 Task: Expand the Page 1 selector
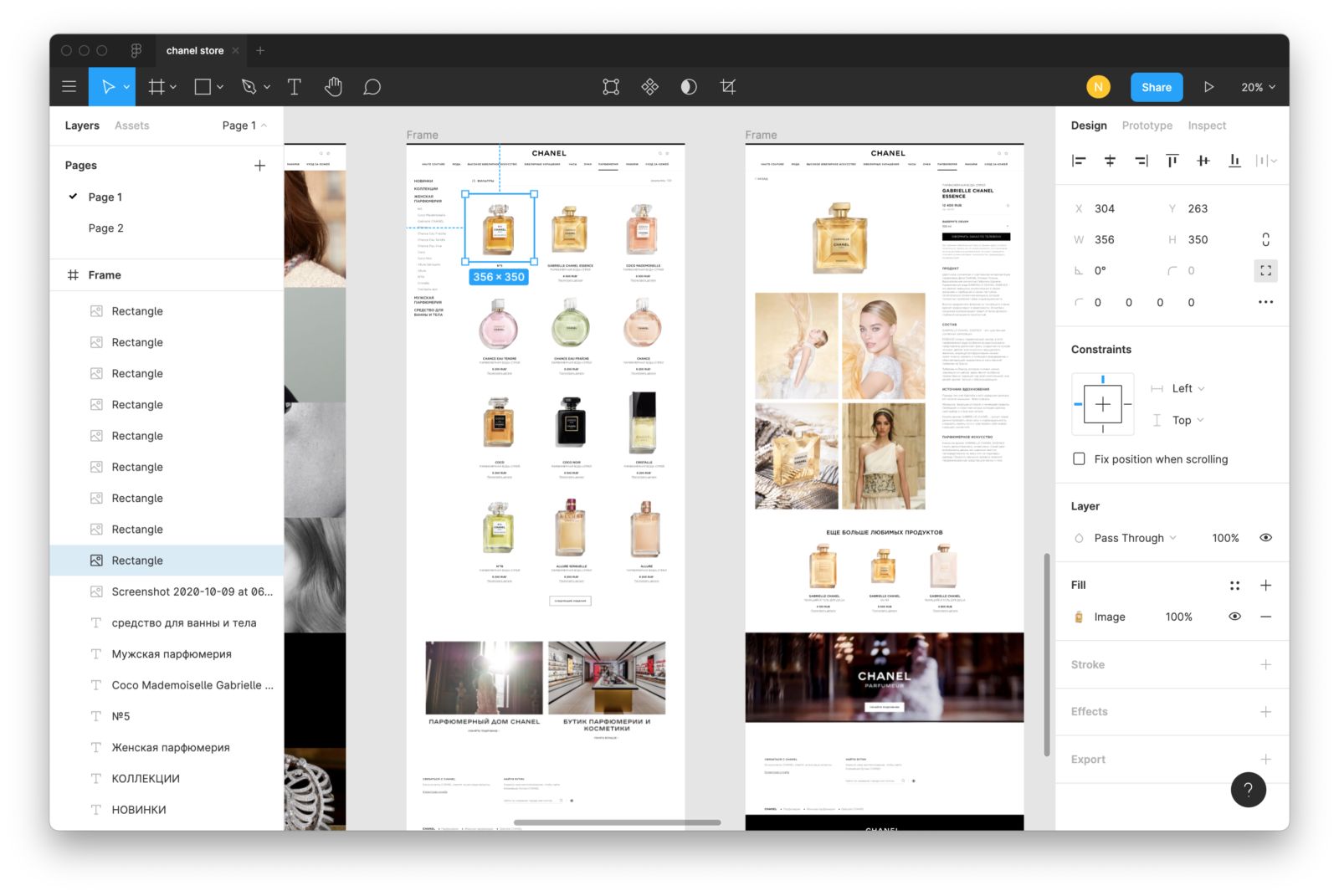pos(244,125)
